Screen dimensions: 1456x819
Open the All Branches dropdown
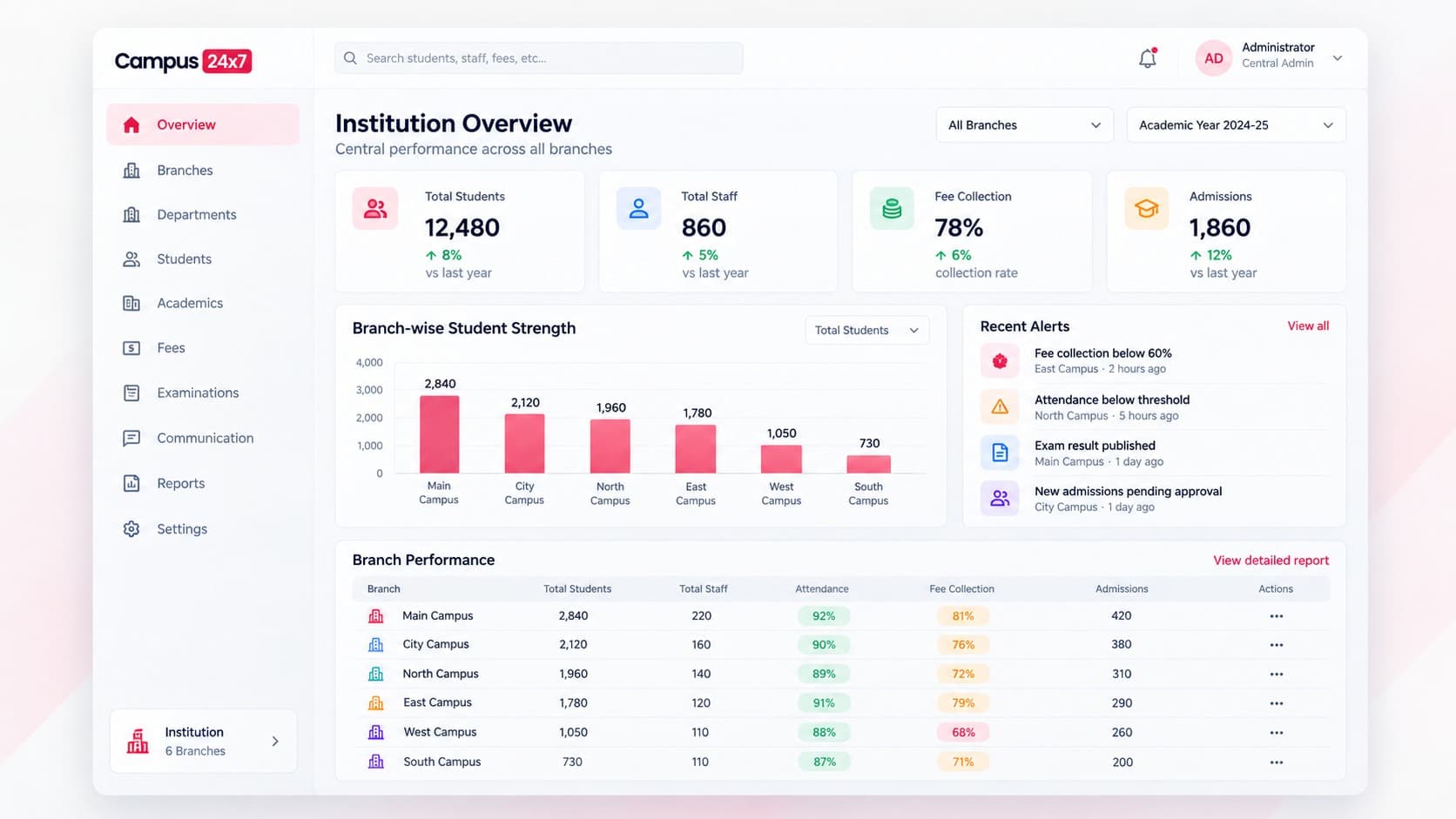[x=1025, y=125]
